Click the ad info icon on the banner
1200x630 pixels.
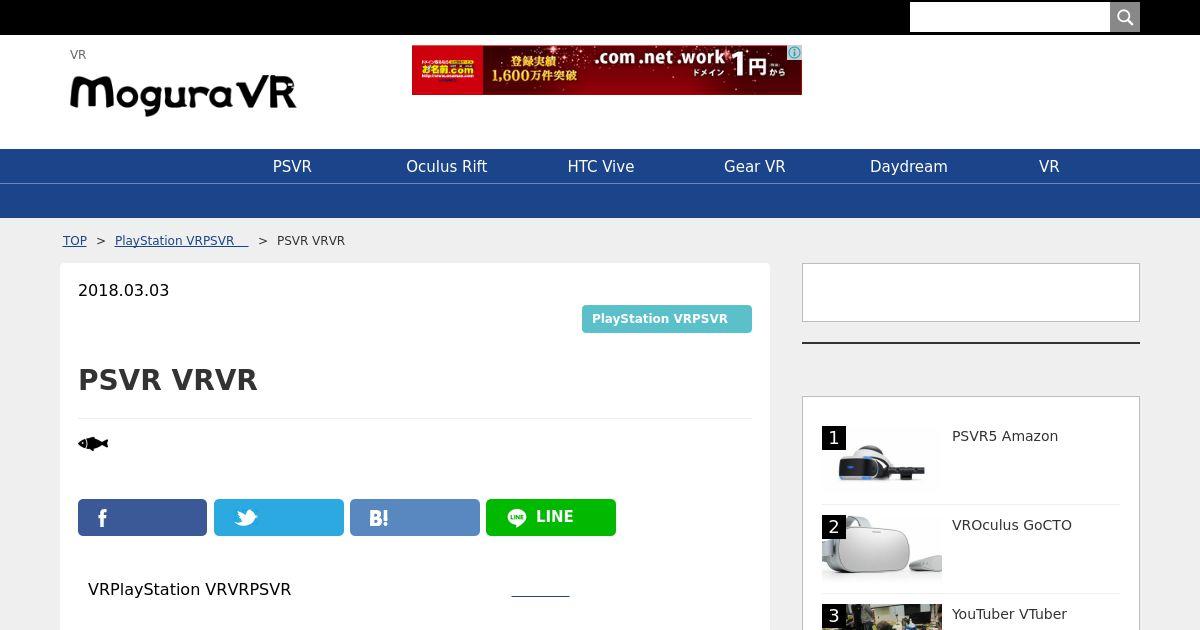tap(794, 53)
